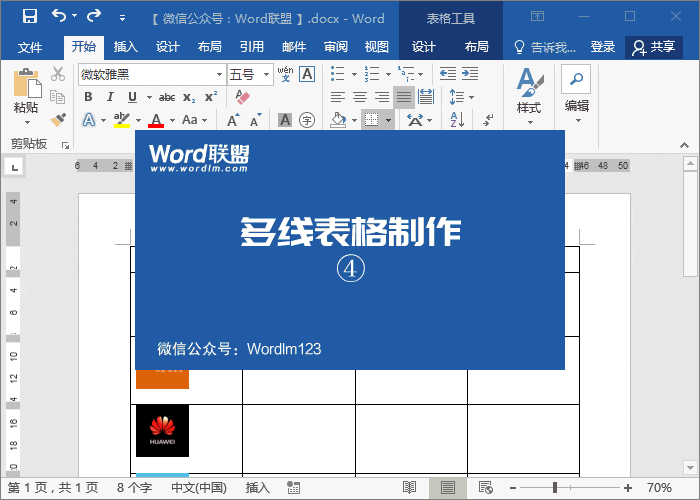The image size is (700, 500).
Task: Toggle subscript formatting
Action: click(189, 97)
